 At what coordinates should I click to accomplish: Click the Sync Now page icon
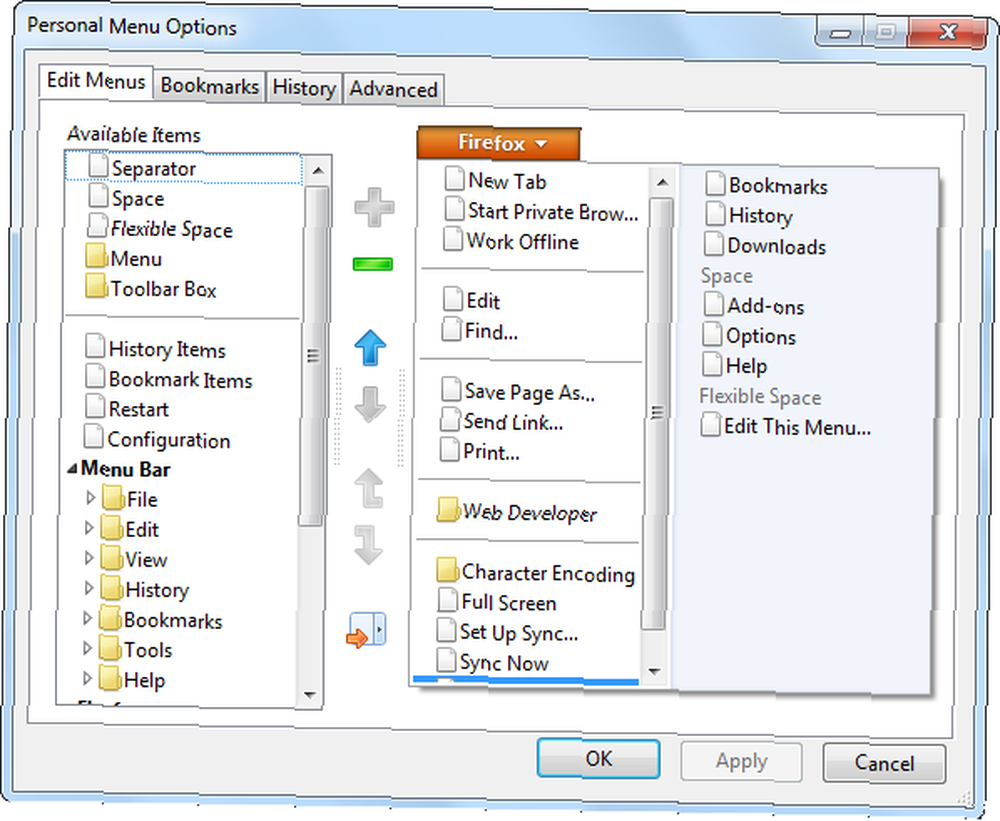446,660
